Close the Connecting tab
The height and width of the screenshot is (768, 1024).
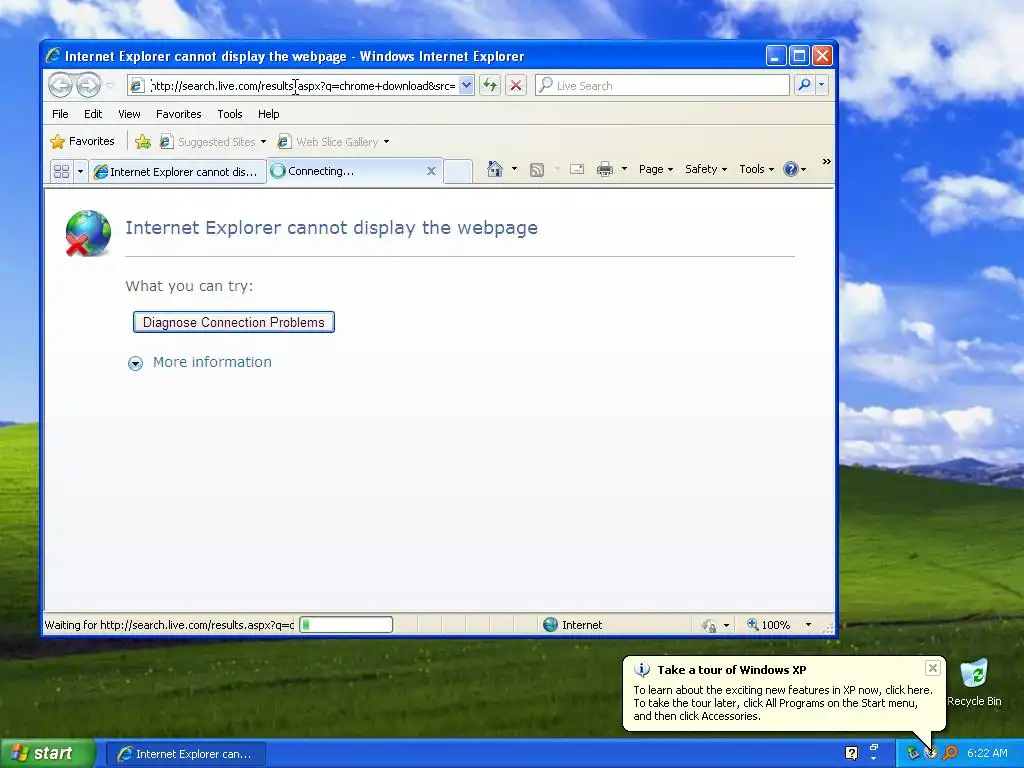click(431, 171)
